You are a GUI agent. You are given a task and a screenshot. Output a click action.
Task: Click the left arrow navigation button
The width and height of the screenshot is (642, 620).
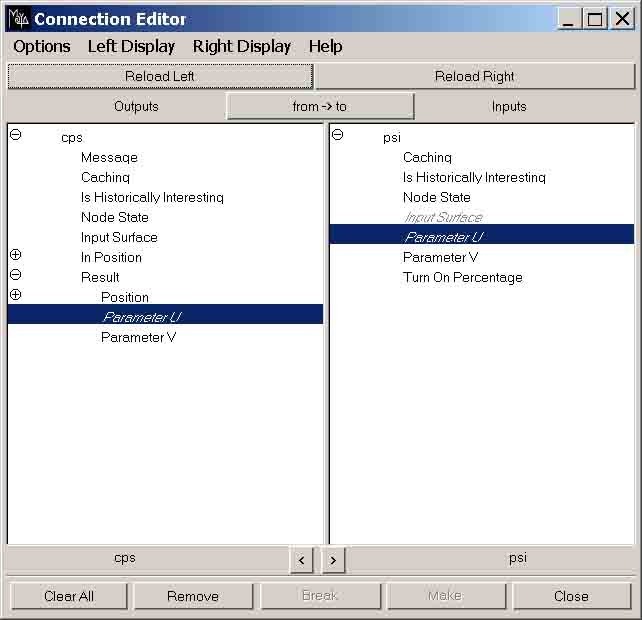302,560
